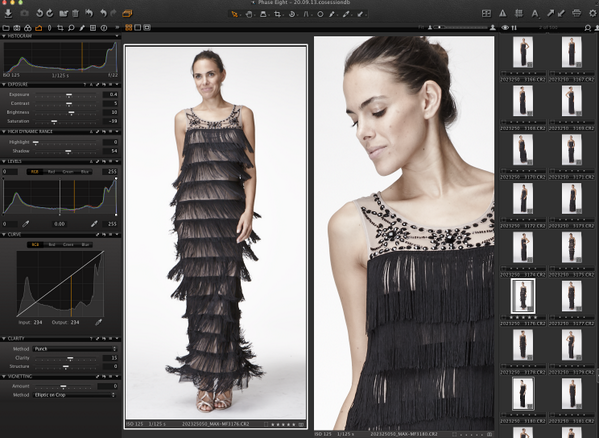The height and width of the screenshot is (438, 599).
Task: Click the Import images download icon
Action: pos(8,14)
